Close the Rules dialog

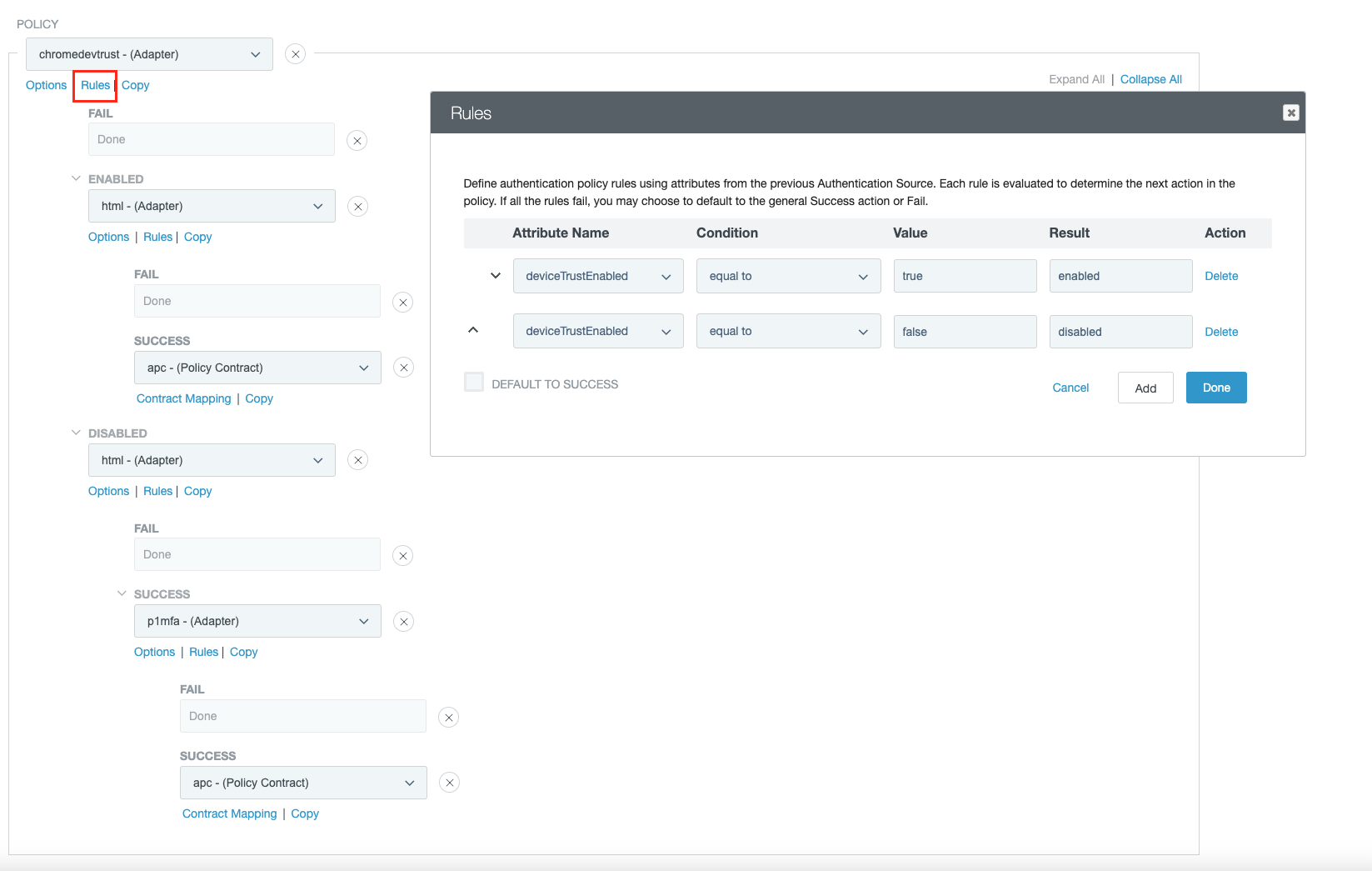pos(1290,112)
